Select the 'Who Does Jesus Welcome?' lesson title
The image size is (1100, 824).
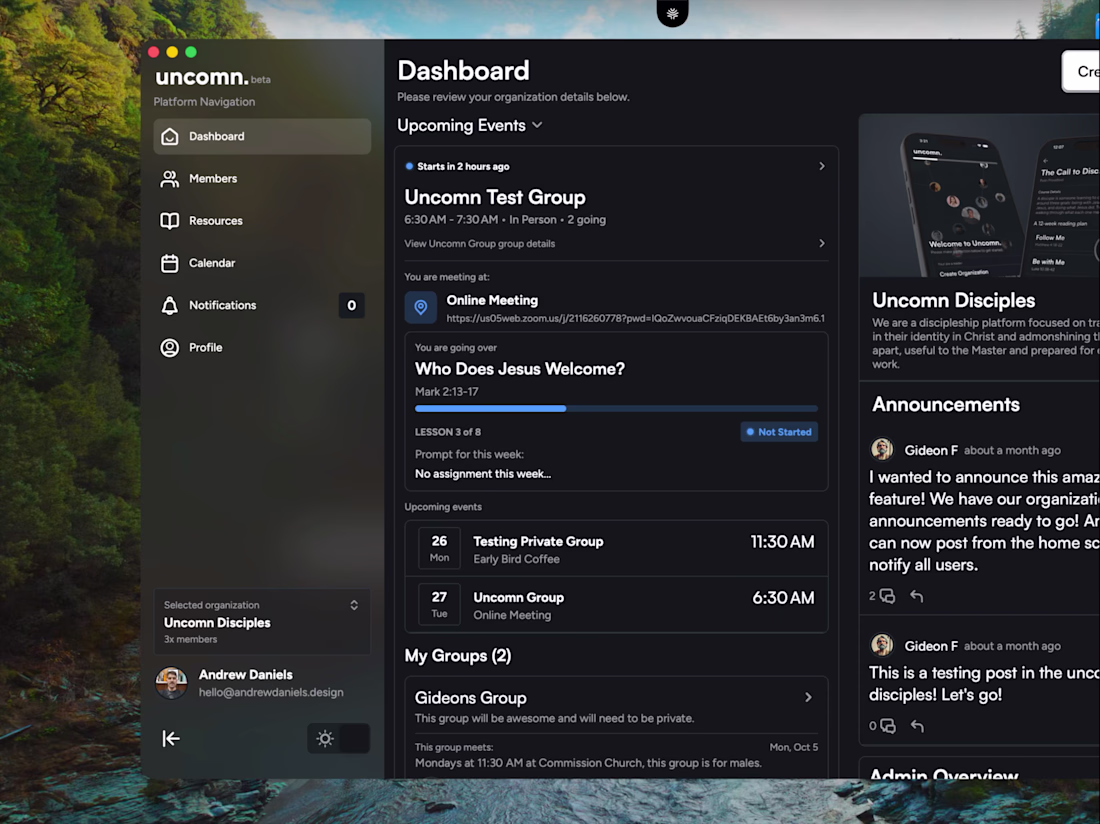[519, 369]
